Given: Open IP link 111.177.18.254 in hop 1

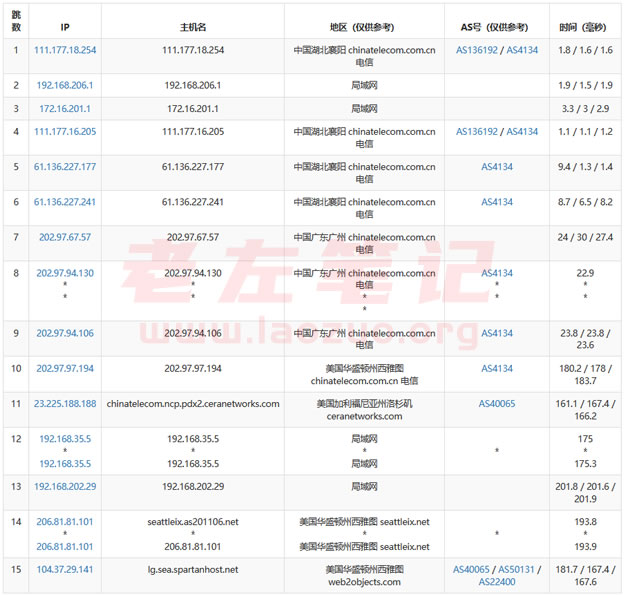Looking at the screenshot, I should click(65, 50).
